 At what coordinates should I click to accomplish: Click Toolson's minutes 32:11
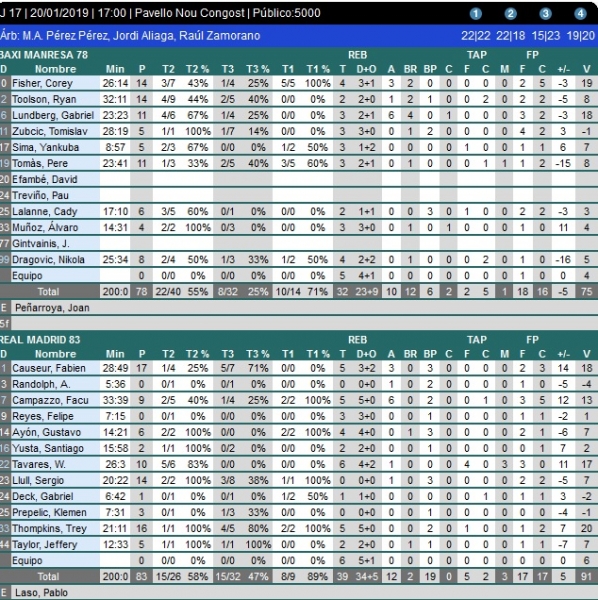pos(115,99)
